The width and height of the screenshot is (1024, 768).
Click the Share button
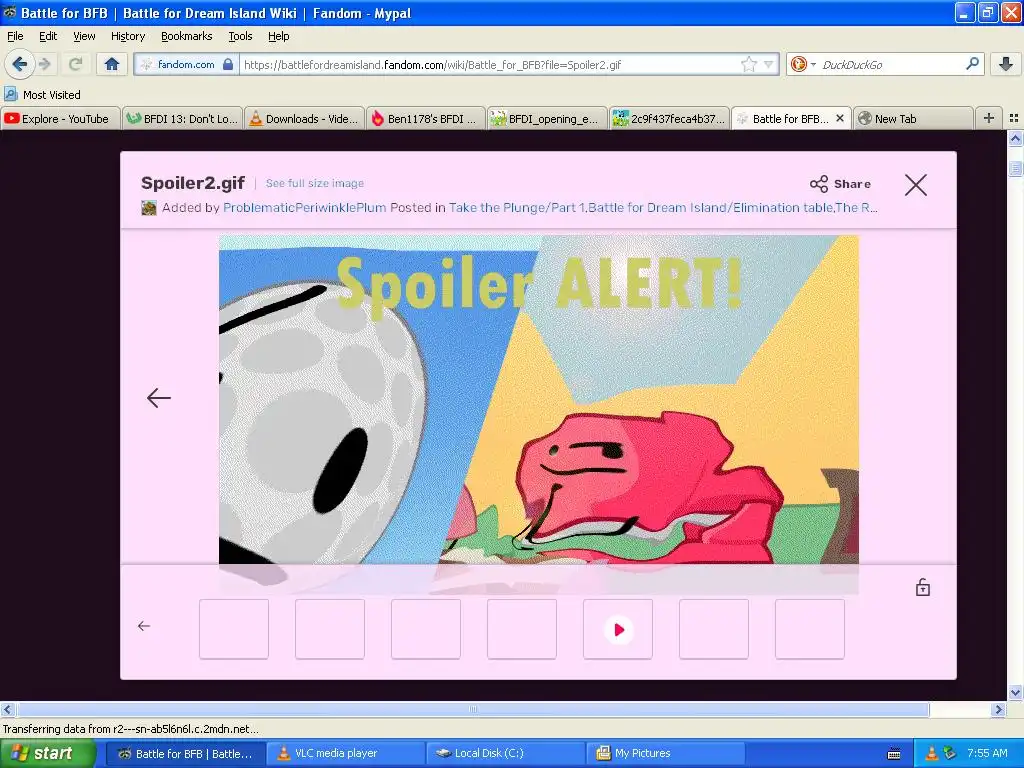coord(840,184)
